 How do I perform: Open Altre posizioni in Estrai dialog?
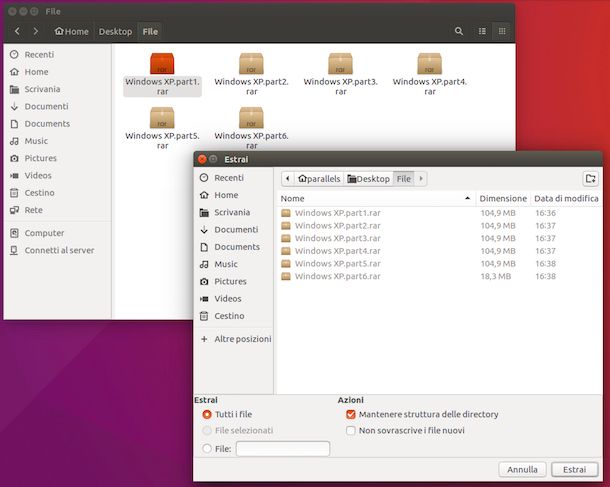233,339
